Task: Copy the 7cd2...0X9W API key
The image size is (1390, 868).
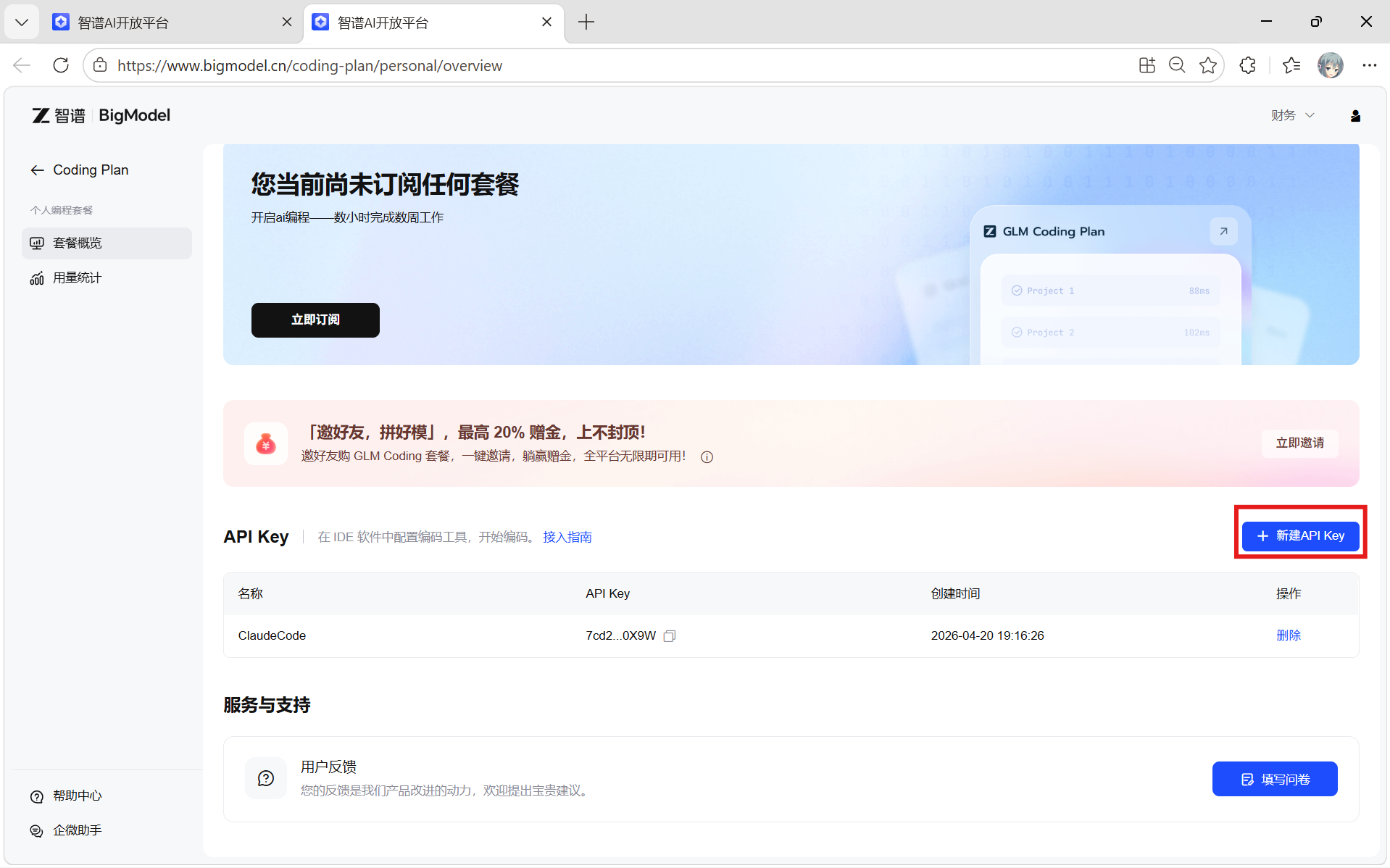Action: pos(670,636)
